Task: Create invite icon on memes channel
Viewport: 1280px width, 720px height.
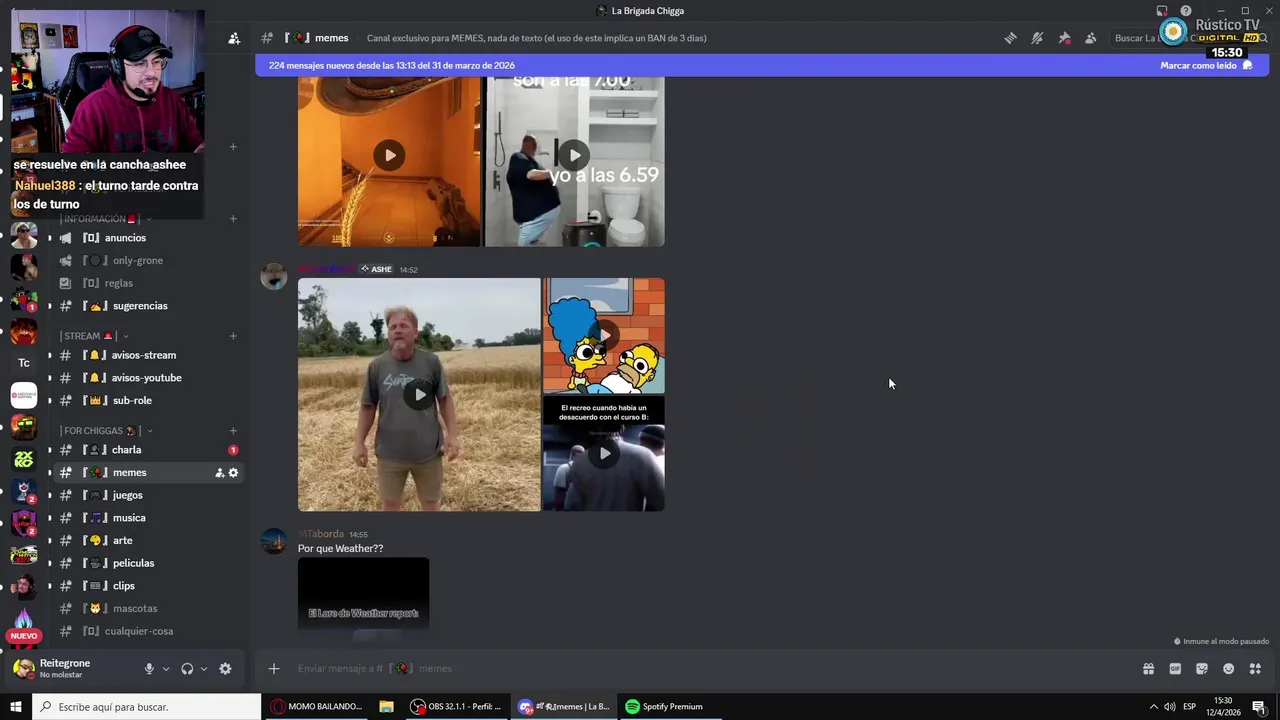Action: 220,473
